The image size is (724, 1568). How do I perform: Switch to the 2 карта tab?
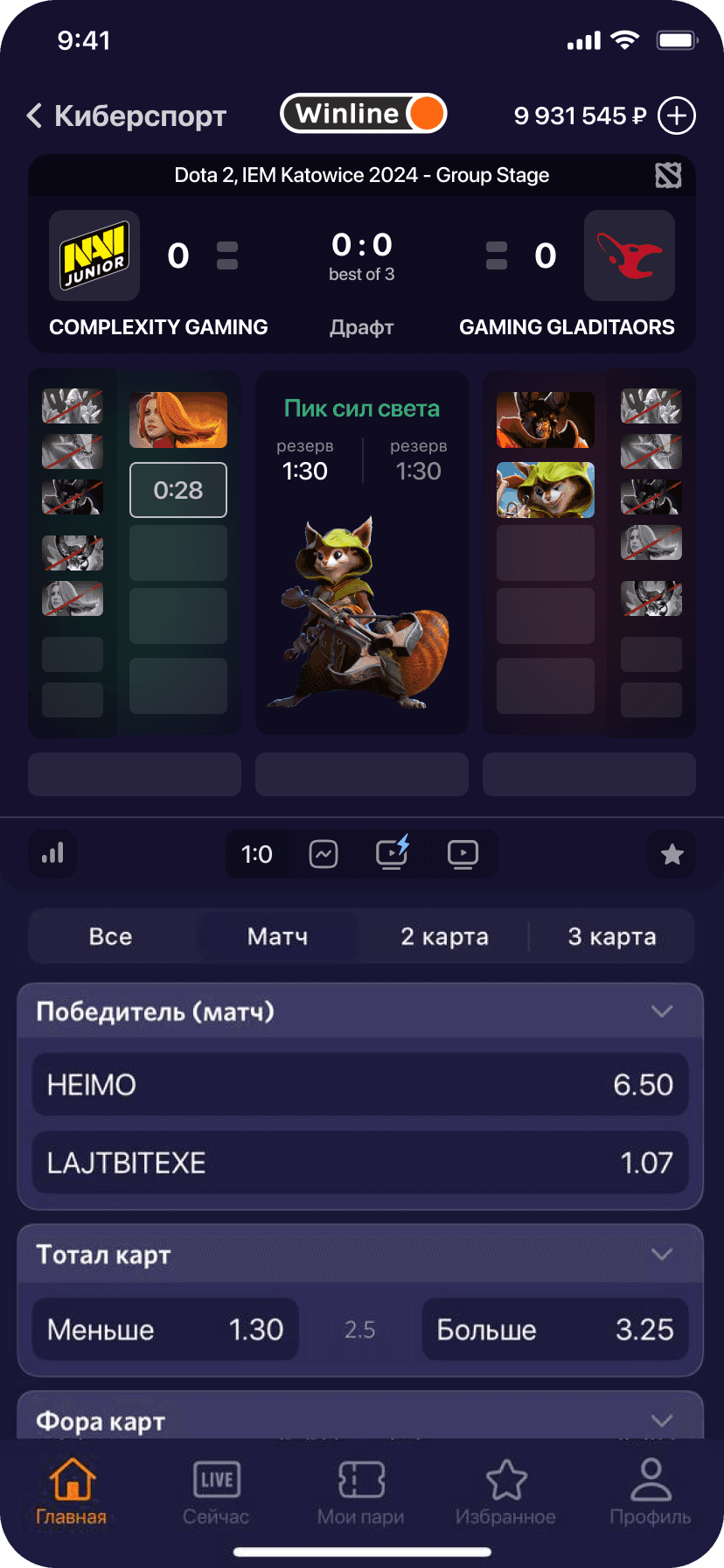coord(444,936)
